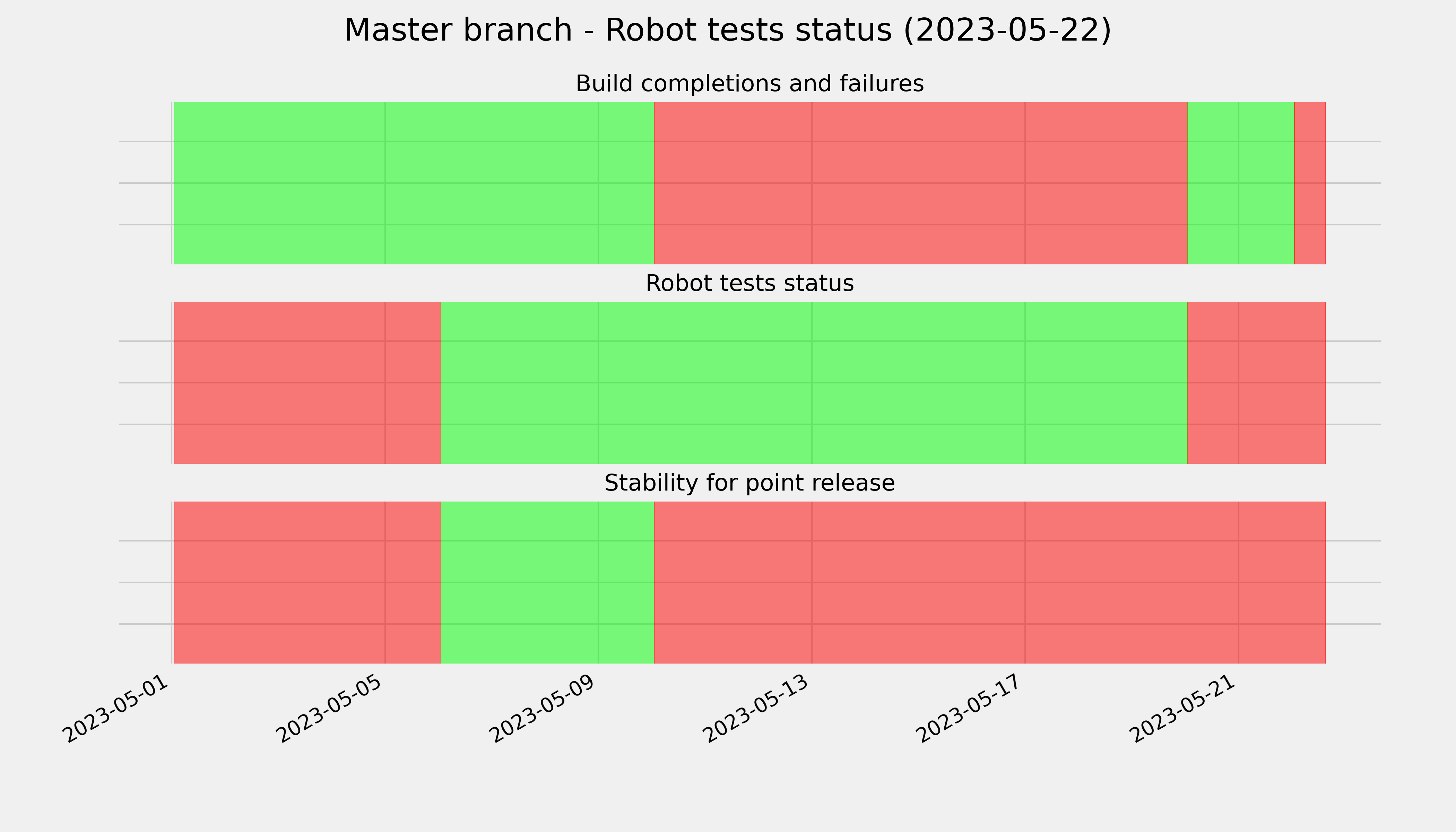Image resolution: width=1456 pixels, height=832 pixels.
Task: Click the long trailing red block in Stability chart
Action: 990,582
